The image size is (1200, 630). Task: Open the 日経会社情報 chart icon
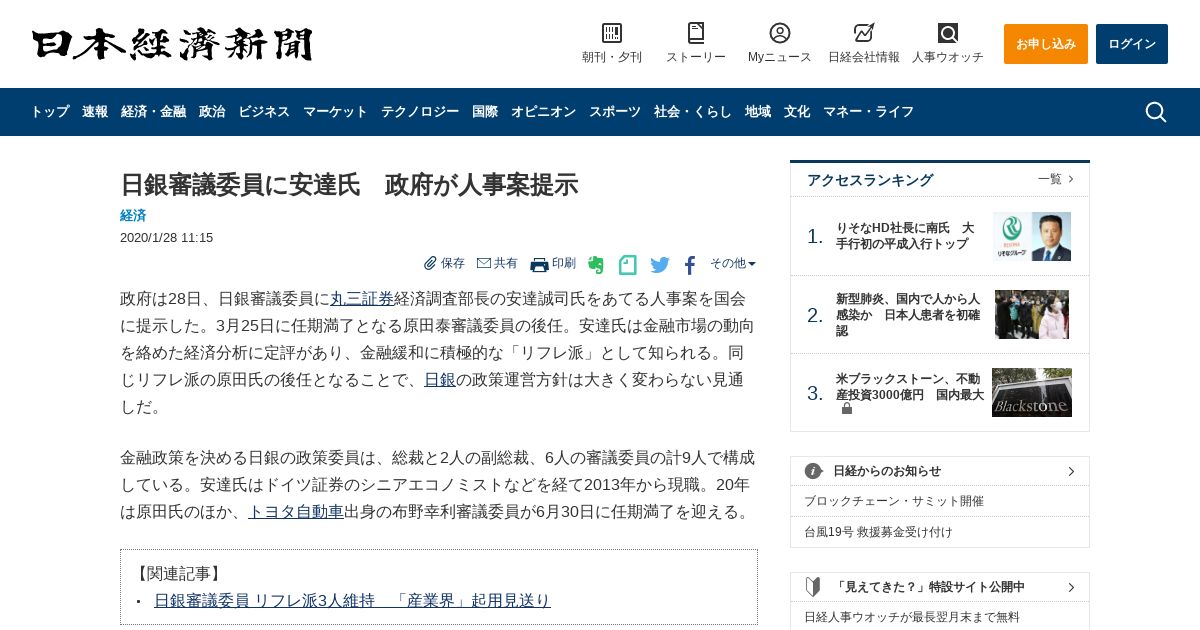pyautogui.click(x=864, y=33)
